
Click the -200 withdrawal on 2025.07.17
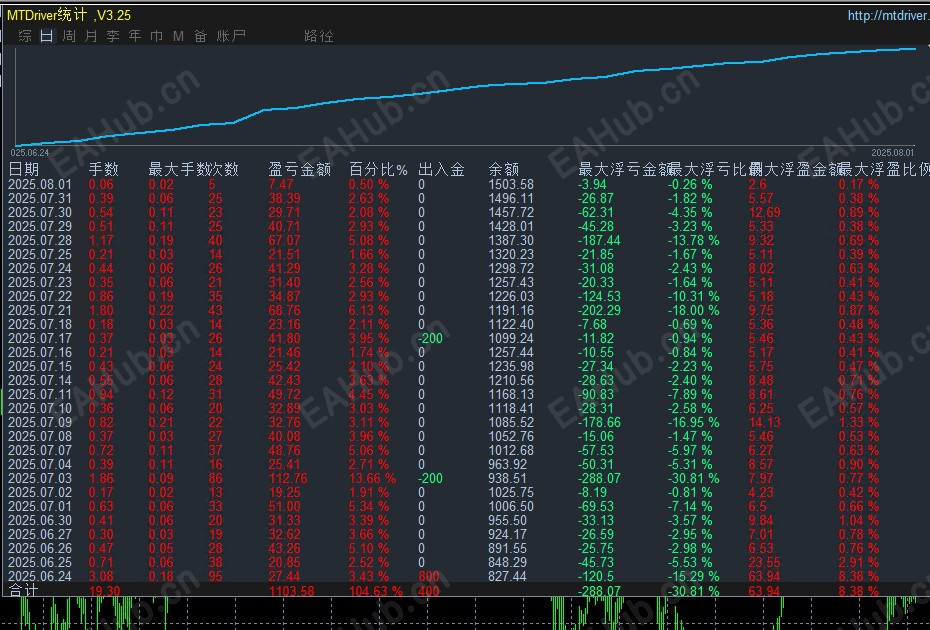431,338
